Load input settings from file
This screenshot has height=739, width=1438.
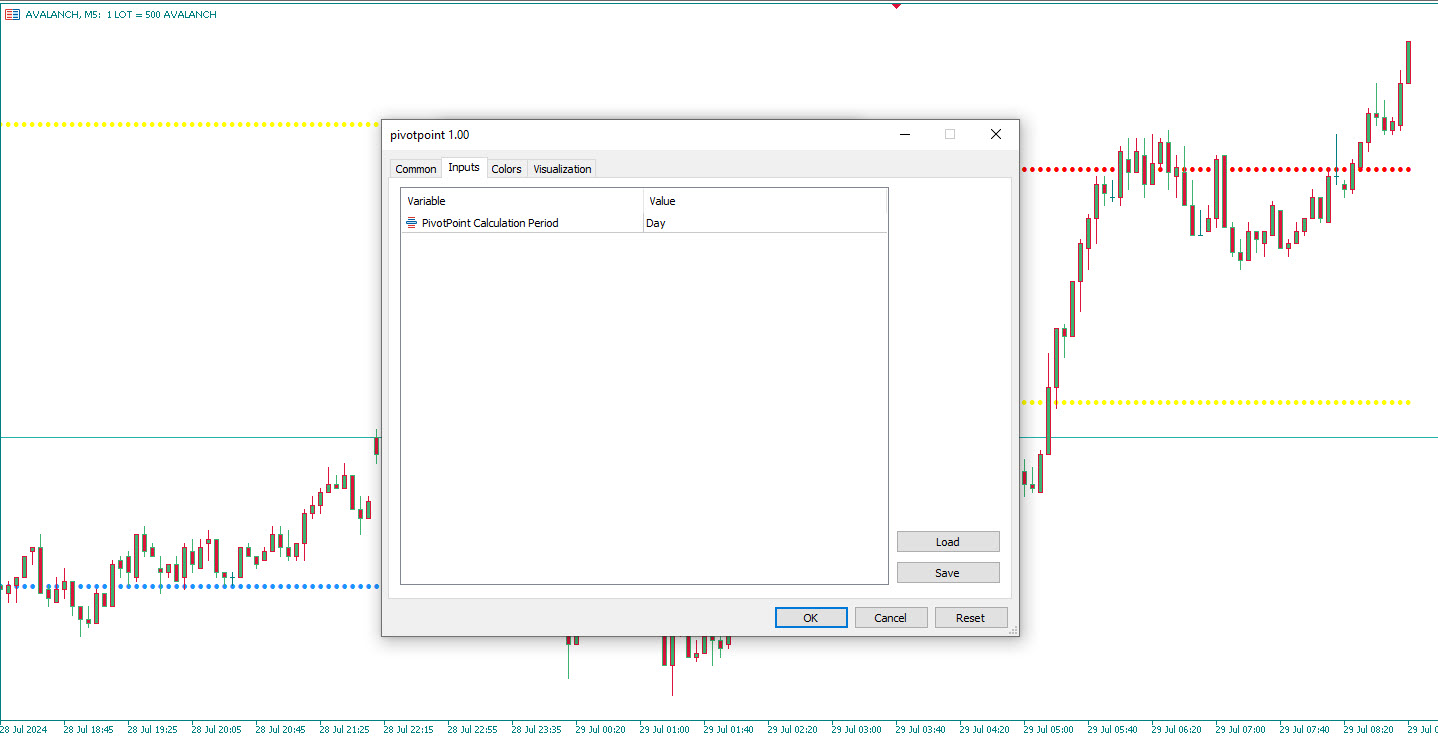[x=948, y=542]
